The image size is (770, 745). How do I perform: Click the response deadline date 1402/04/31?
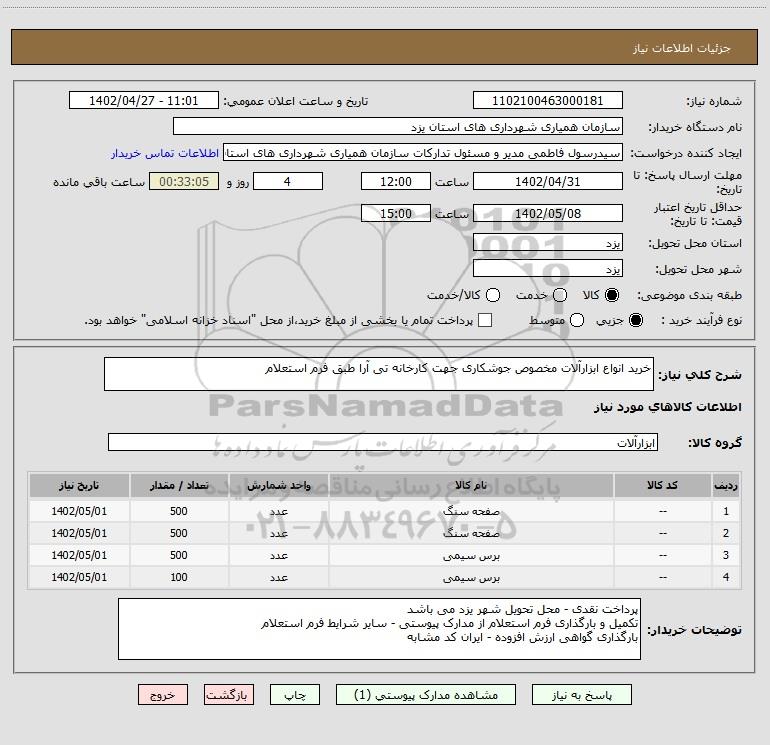548,181
